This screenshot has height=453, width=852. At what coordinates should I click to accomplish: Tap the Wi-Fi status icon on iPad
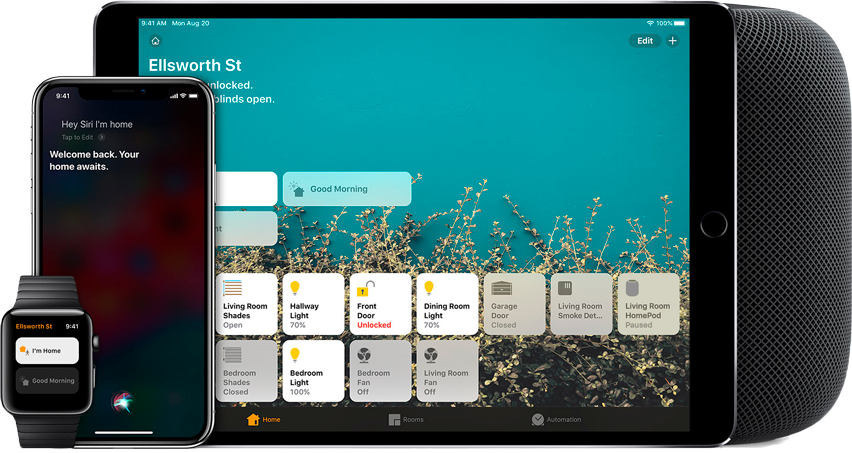650,23
